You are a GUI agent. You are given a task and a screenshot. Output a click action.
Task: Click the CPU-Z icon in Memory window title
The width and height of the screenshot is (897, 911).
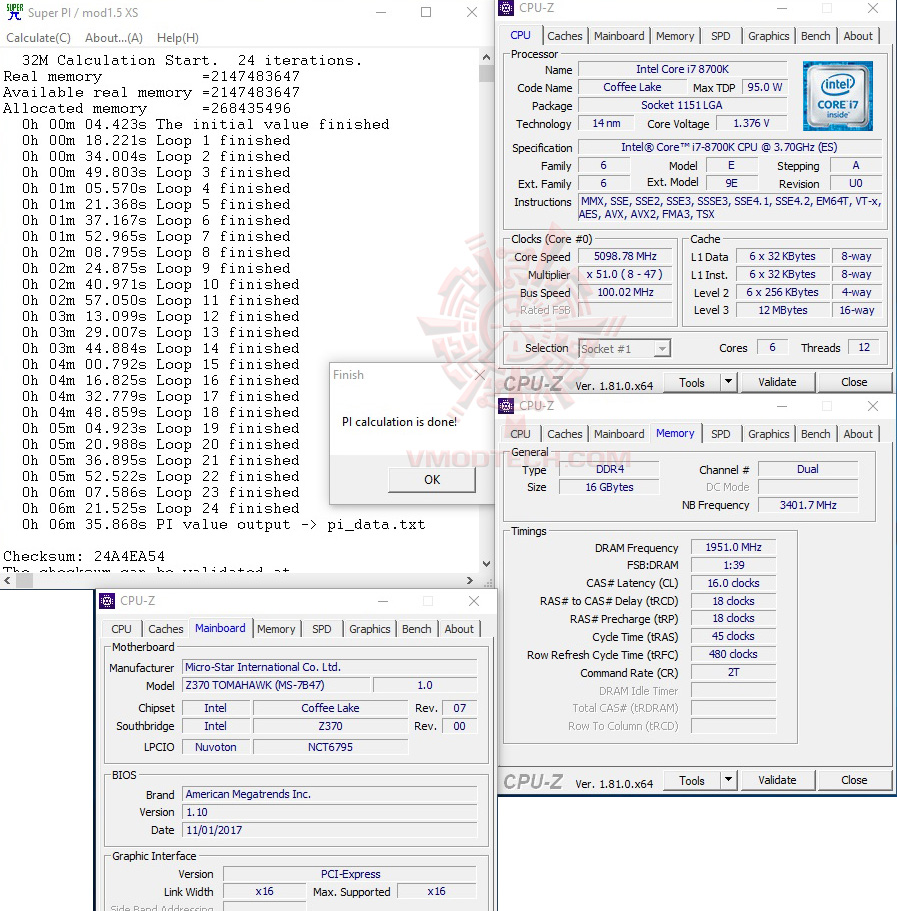click(507, 406)
